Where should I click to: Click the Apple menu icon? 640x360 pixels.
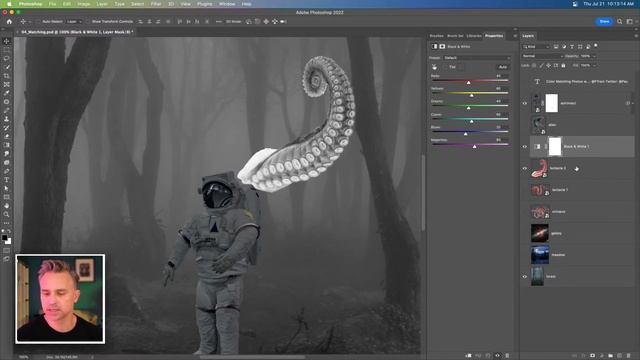tap(9, 4)
